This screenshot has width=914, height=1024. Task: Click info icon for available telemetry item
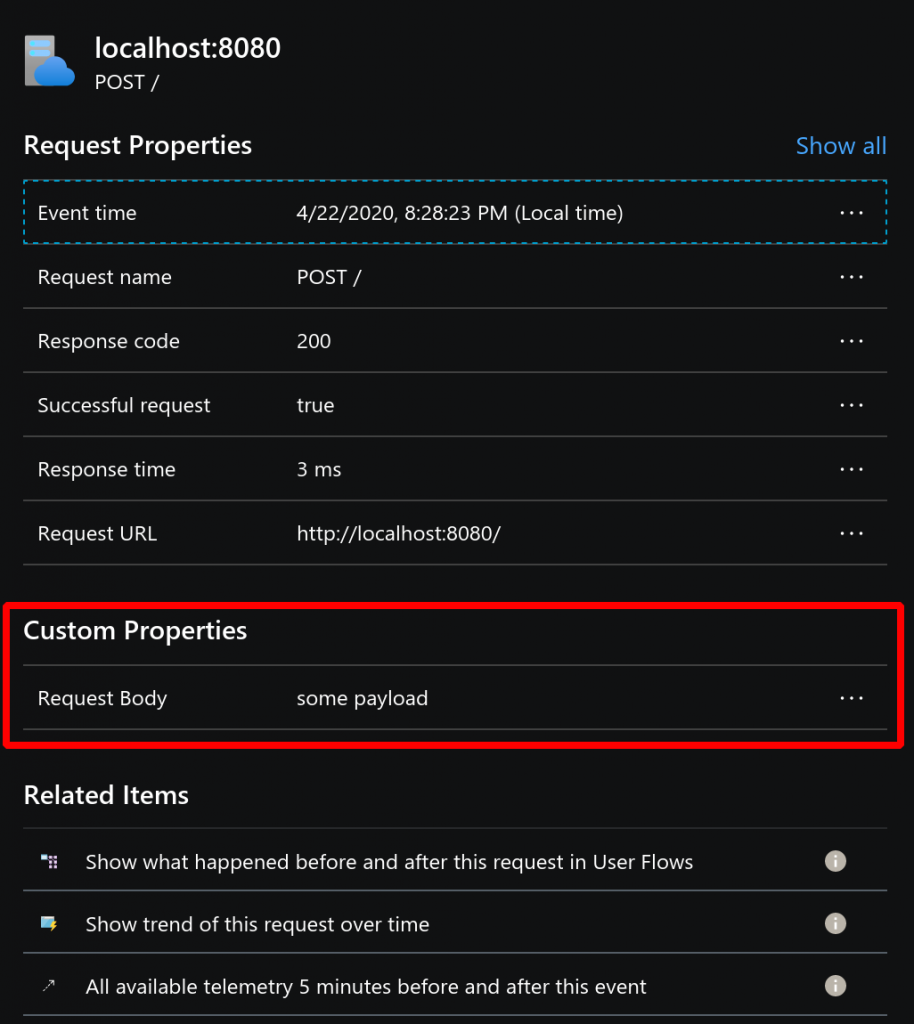click(835, 985)
